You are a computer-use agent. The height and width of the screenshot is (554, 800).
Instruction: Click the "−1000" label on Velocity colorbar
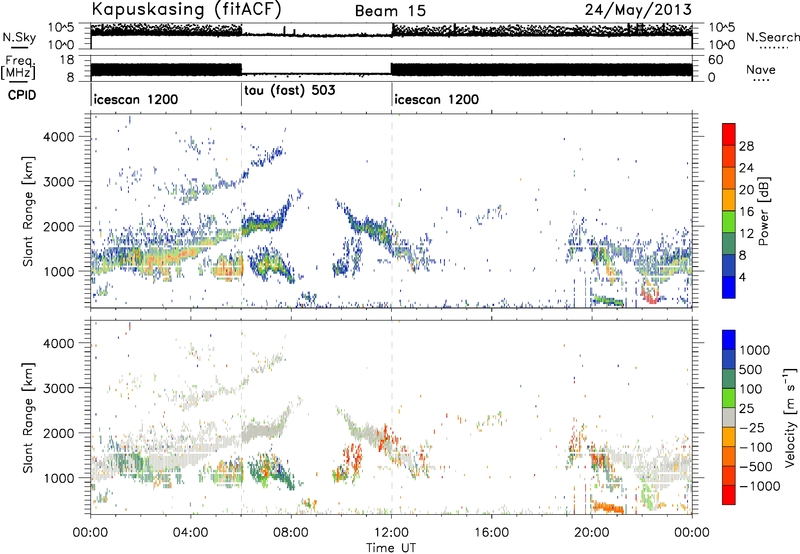760,486
